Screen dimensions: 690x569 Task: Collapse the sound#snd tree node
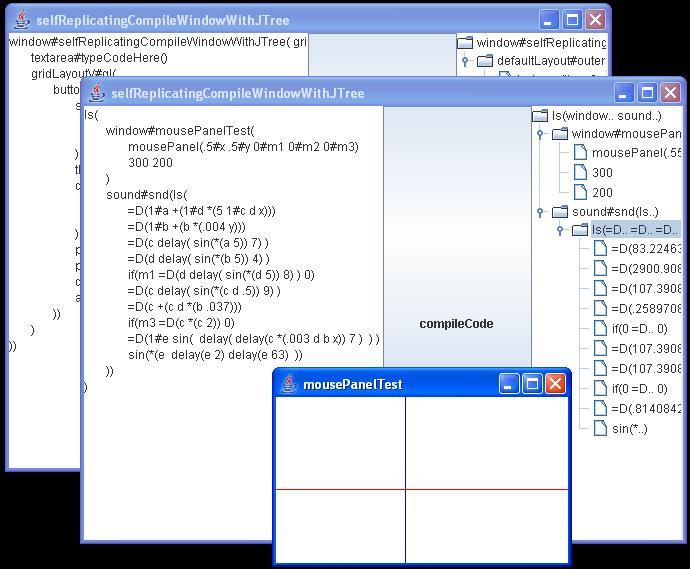(540, 212)
